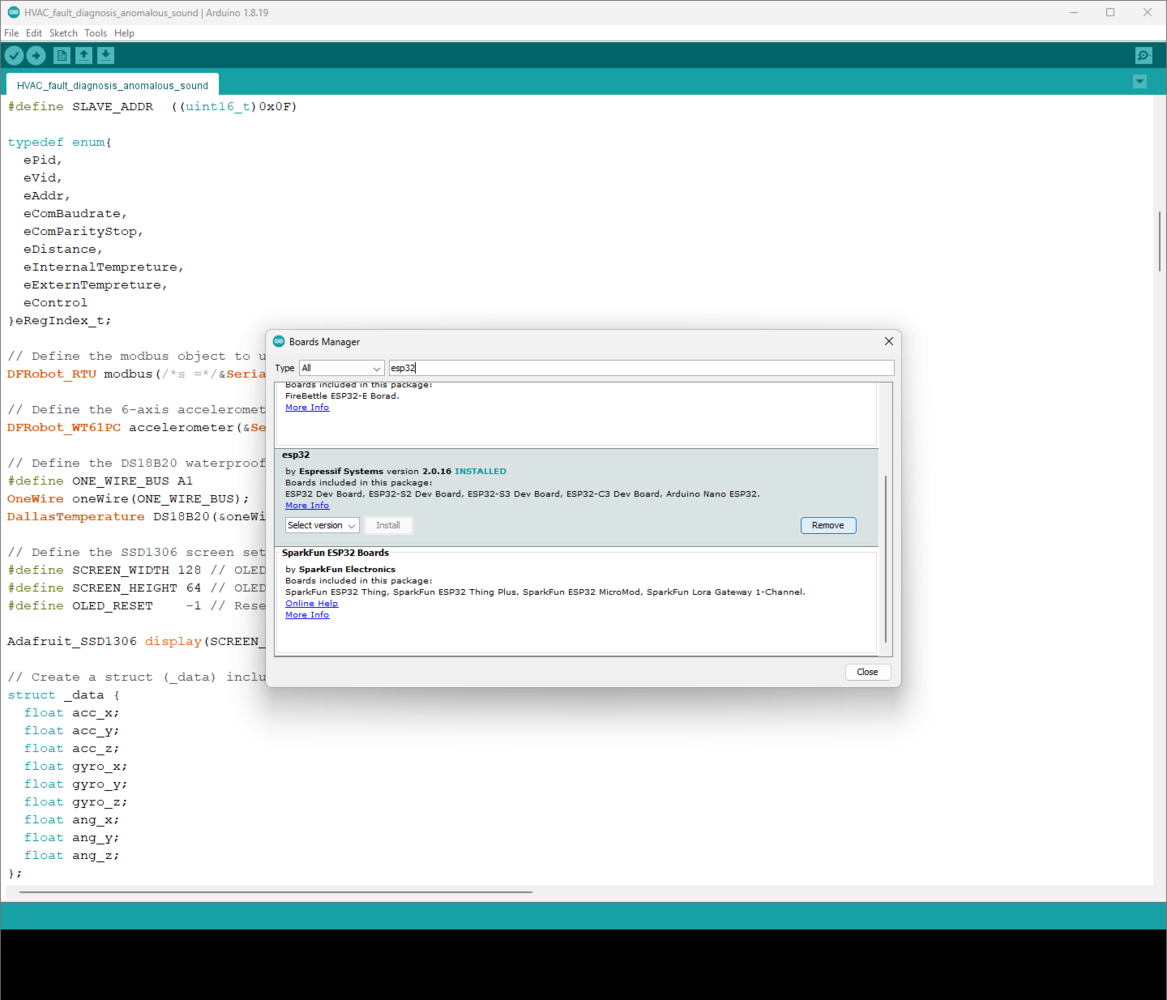
Task: Open SparkFun Online Help link
Action: (311, 603)
